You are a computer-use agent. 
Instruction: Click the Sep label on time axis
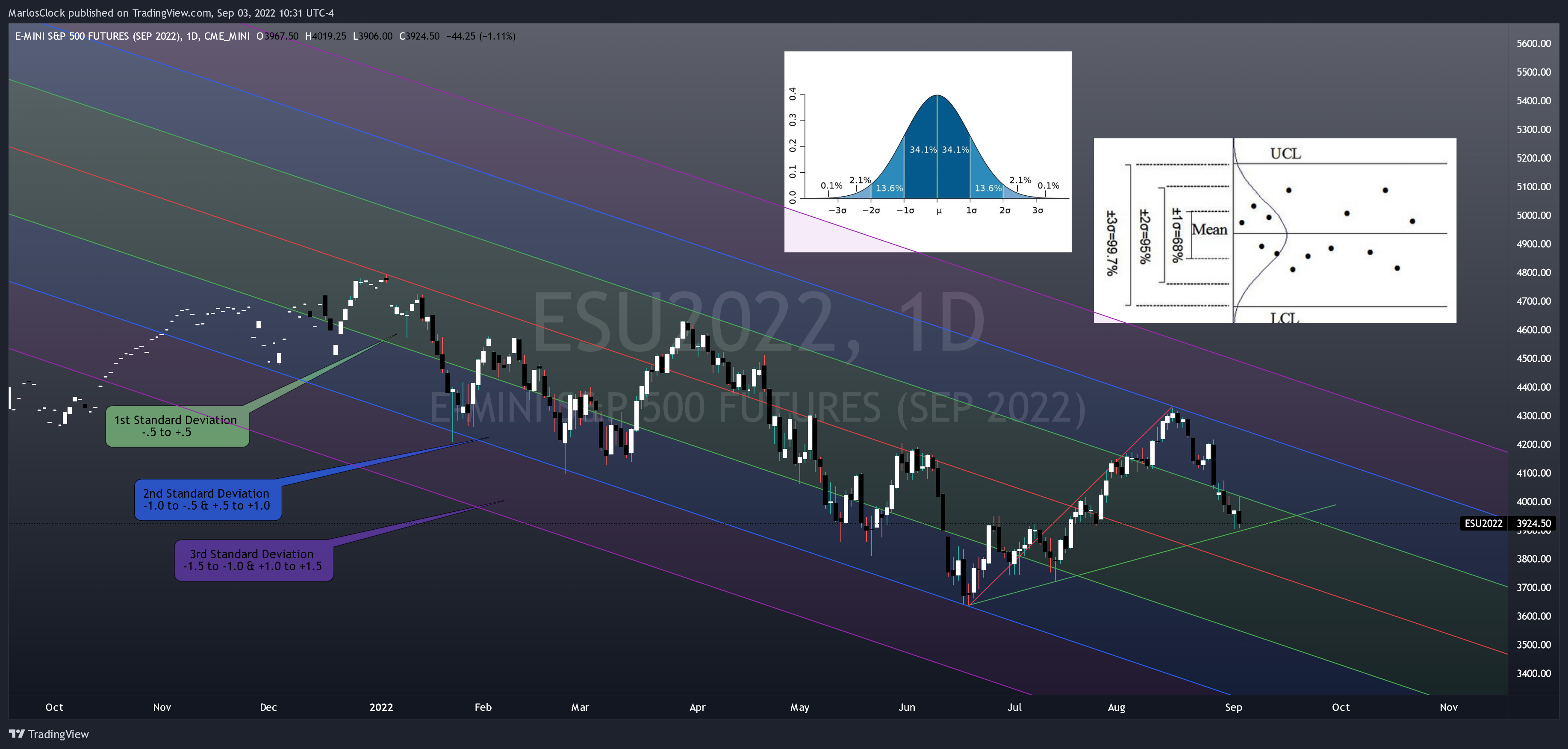(1233, 707)
